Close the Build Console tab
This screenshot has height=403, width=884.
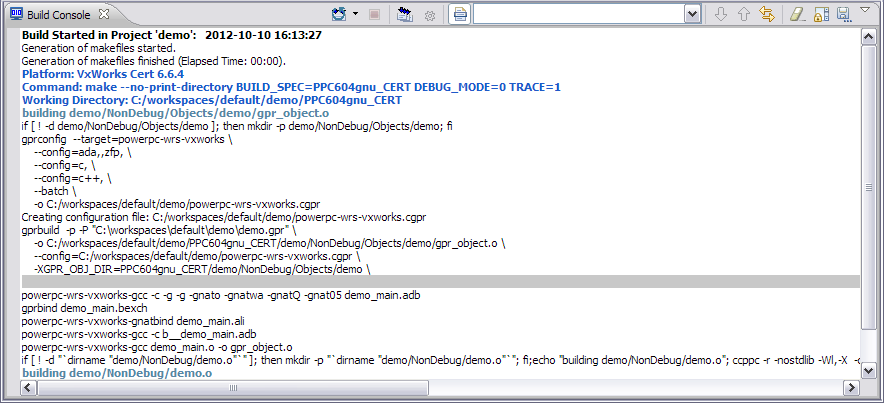pos(104,14)
